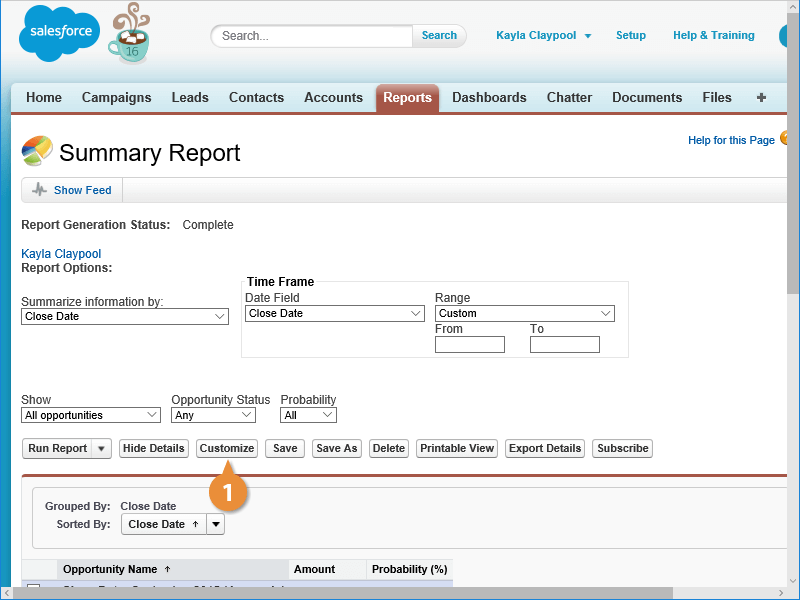Viewport: 800px width, 600px height.
Task: Open the Summarize information by dropdown
Action: click(124, 316)
